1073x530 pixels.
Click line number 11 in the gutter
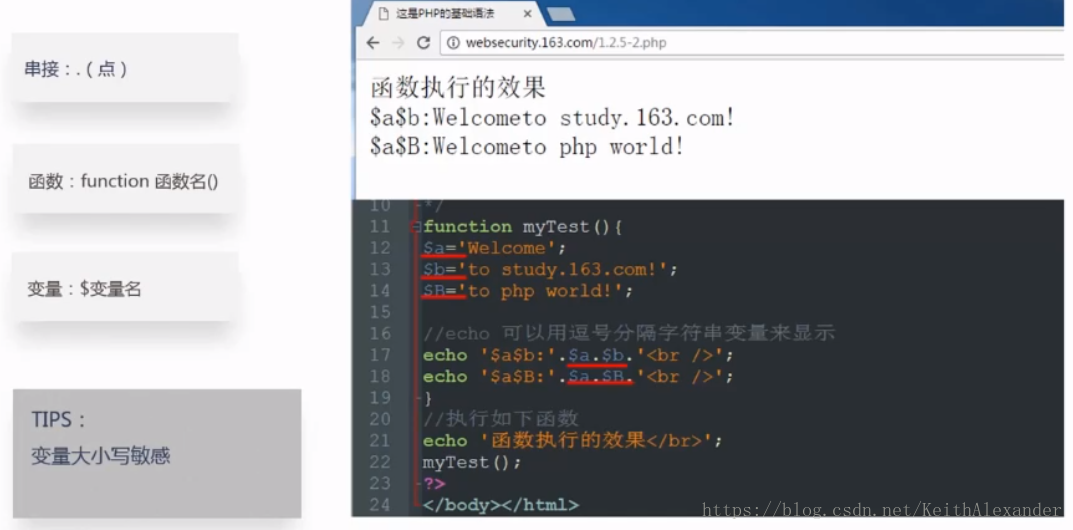(379, 226)
